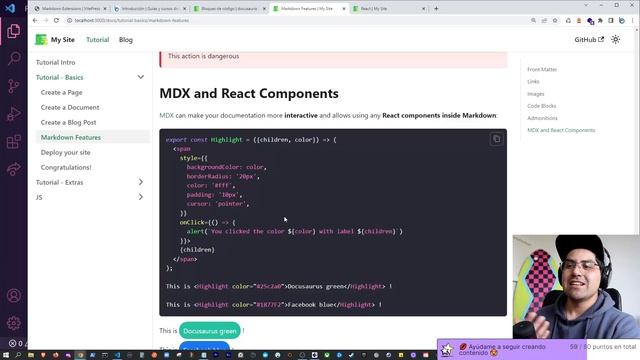
Task: Click the errors indicator in VS Code status bar
Action: pyautogui.click(x=16, y=344)
